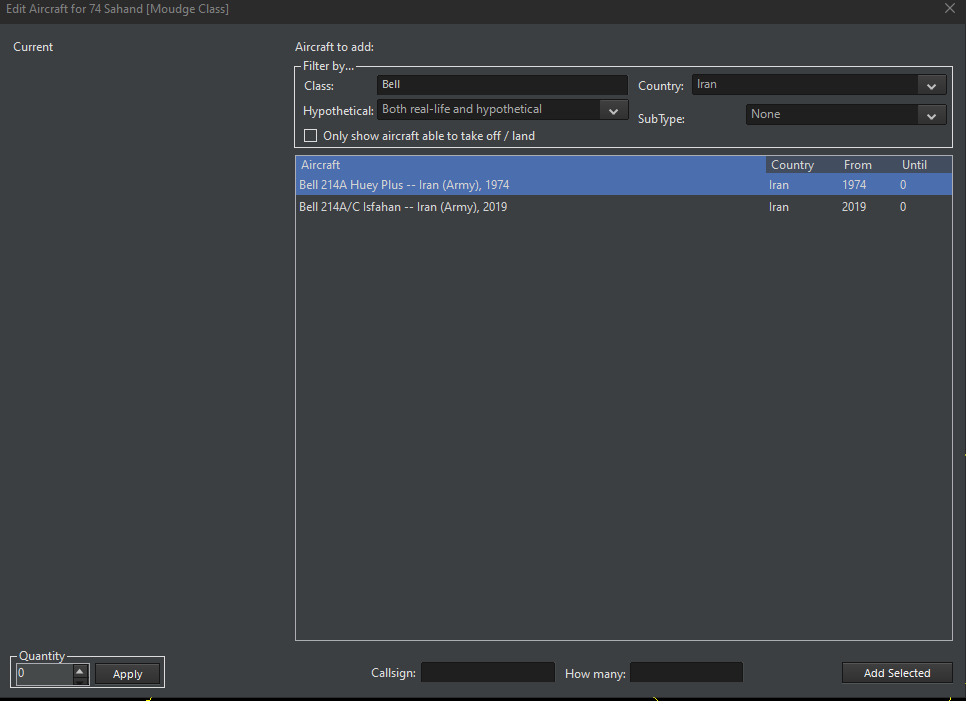The width and height of the screenshot is (966, 701).
Task: Sort by the From column header
Action: click(867, 164)
